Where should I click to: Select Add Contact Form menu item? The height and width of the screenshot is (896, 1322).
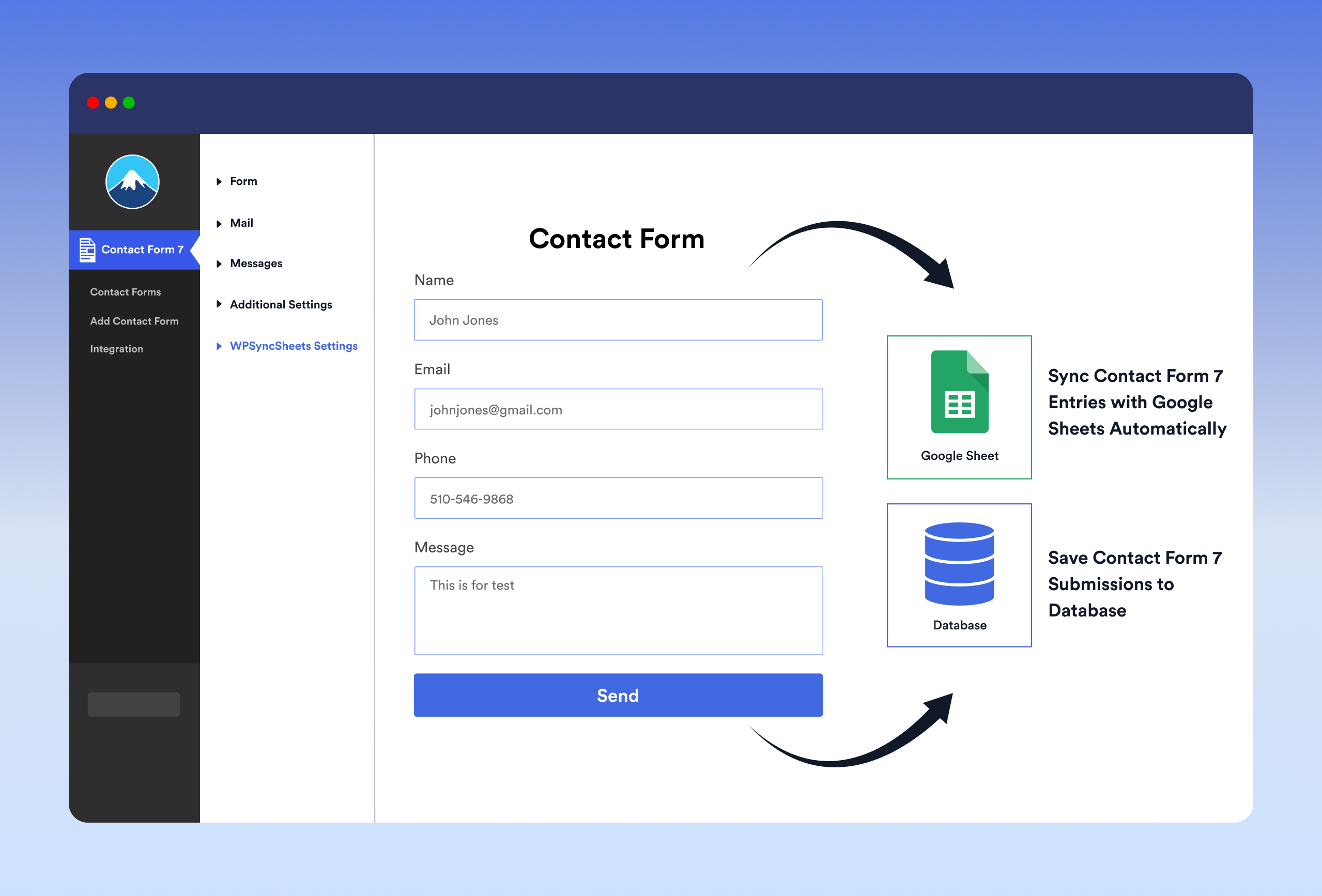point(134,321)
